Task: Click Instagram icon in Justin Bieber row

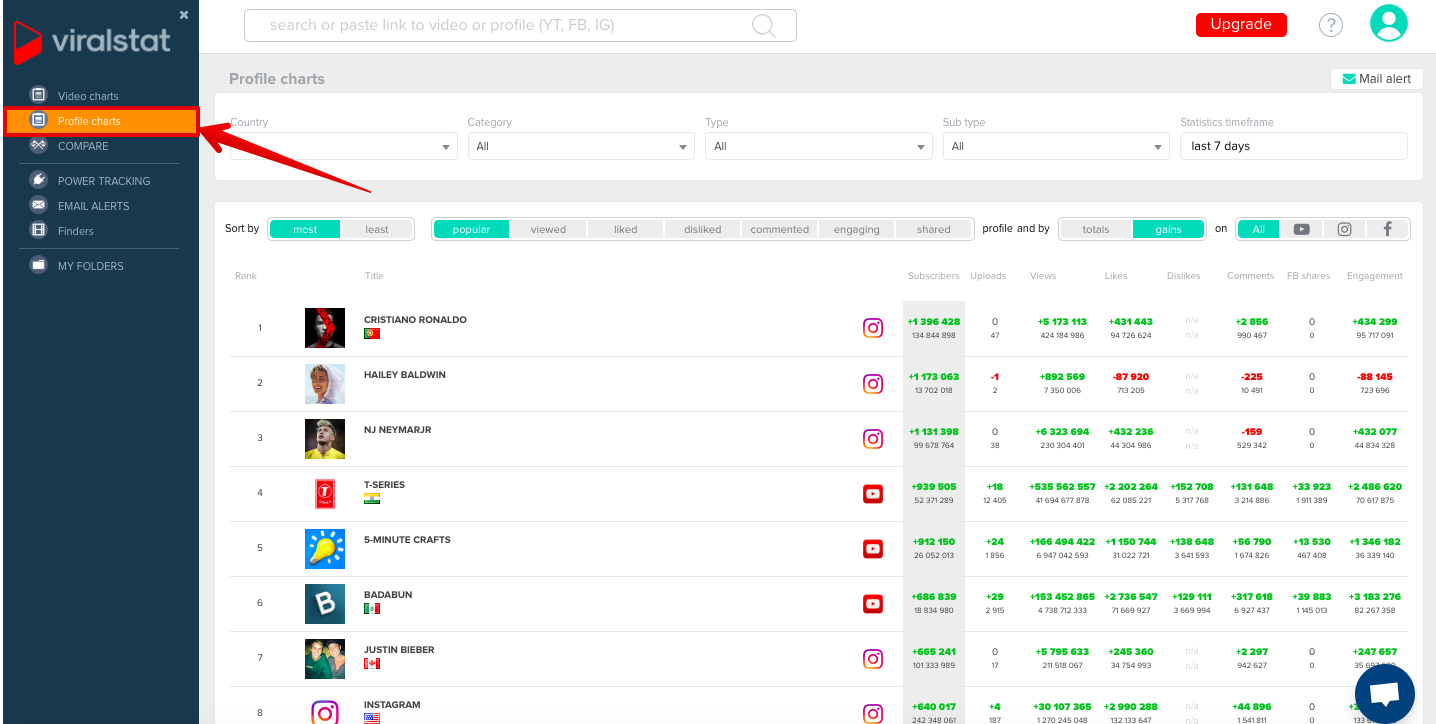Action: pyautogui.click(x=873, y=658)
